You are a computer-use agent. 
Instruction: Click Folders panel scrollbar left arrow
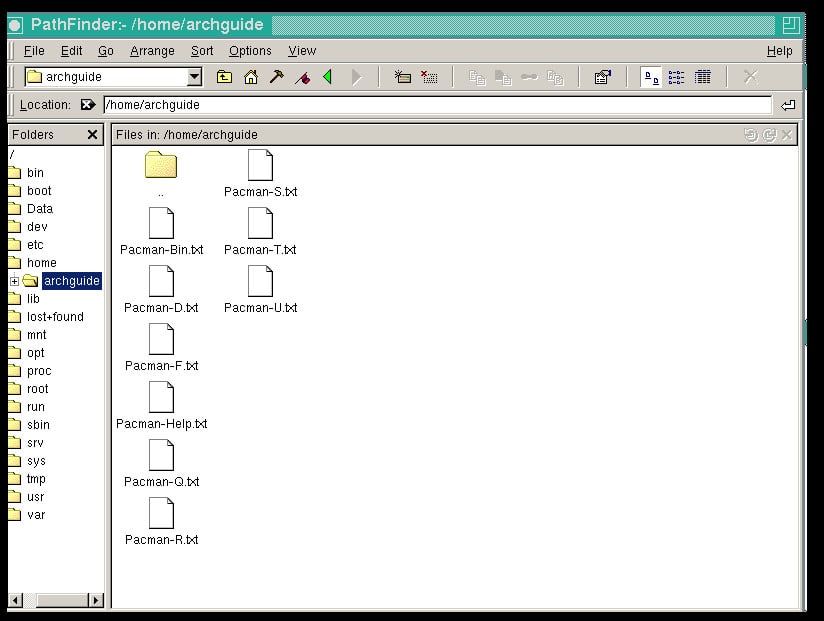click(16, 600)
